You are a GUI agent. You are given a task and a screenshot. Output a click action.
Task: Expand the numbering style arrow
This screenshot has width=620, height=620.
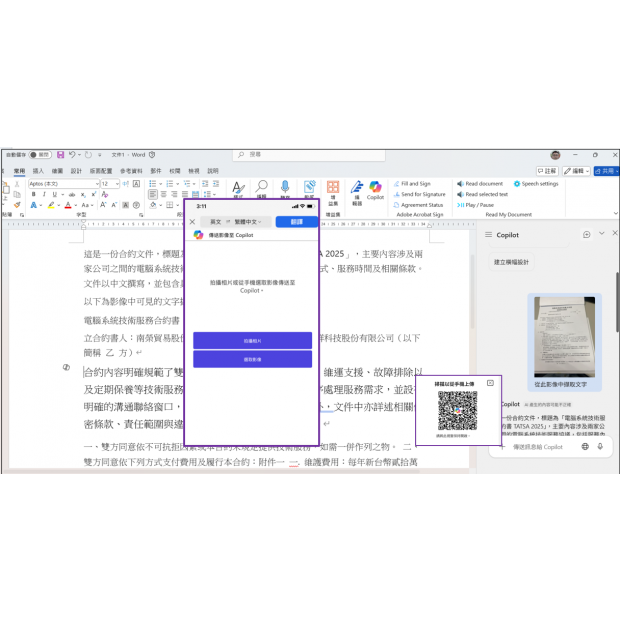(178, 184)
